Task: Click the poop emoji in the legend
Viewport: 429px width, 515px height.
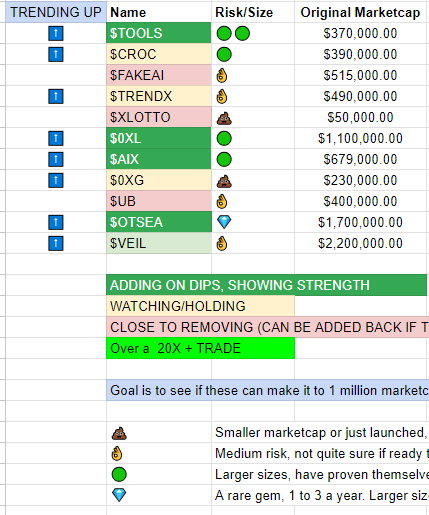Action: click(119, 433)
